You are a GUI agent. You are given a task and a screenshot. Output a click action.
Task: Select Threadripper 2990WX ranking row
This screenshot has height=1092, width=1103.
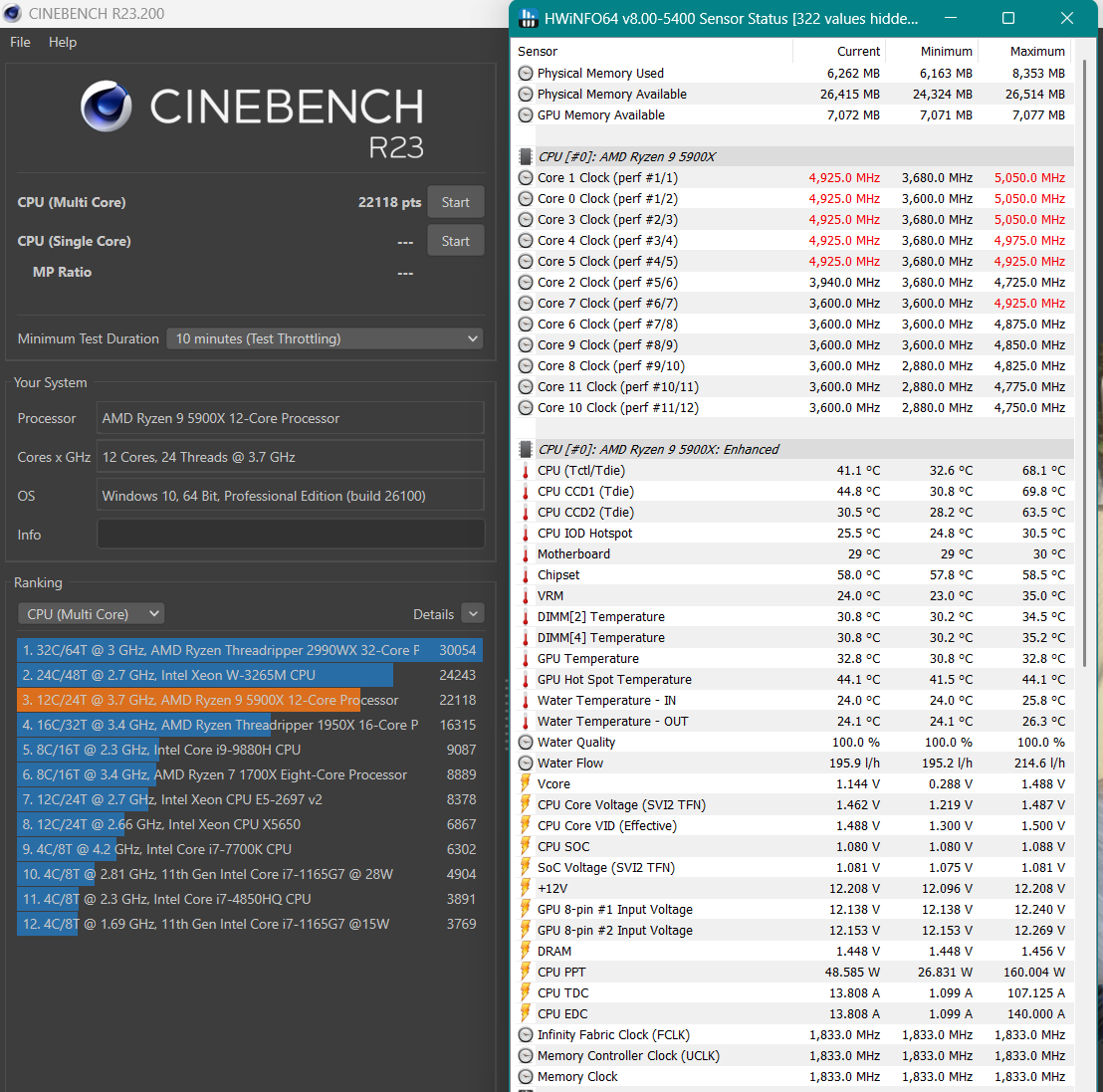click(x=250, y=650)
